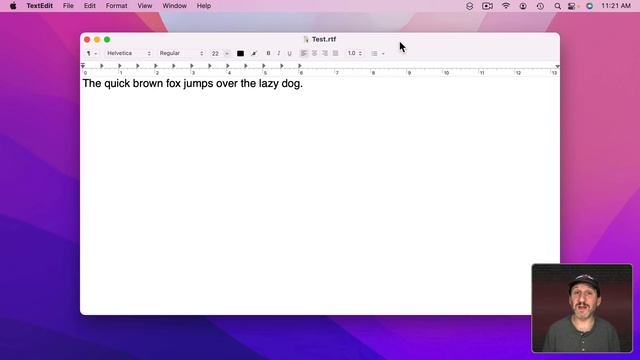Click the font size field showing 22
Viewport: 640px width, 360px height.
click(x=215, y=53)
